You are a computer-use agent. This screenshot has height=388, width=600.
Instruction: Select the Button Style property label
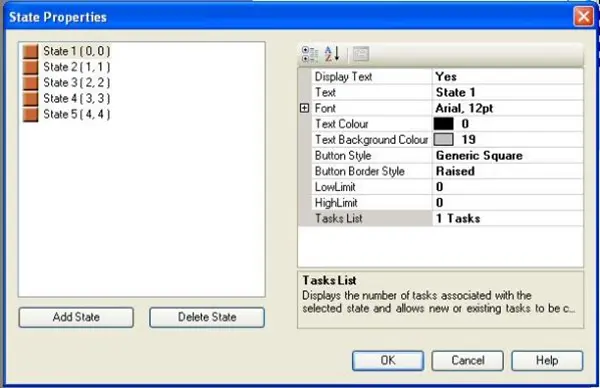pyautogui.click(x=372, y=155)
